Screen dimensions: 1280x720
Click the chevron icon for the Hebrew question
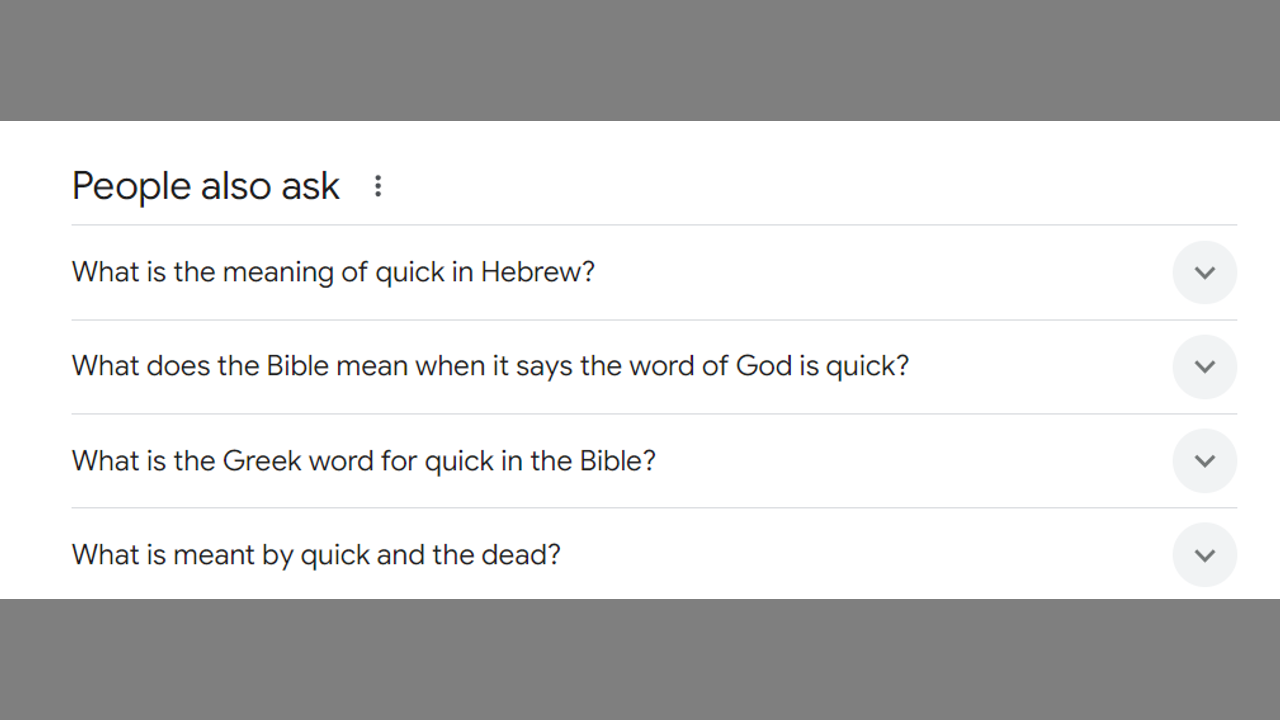pos(1204,273)
